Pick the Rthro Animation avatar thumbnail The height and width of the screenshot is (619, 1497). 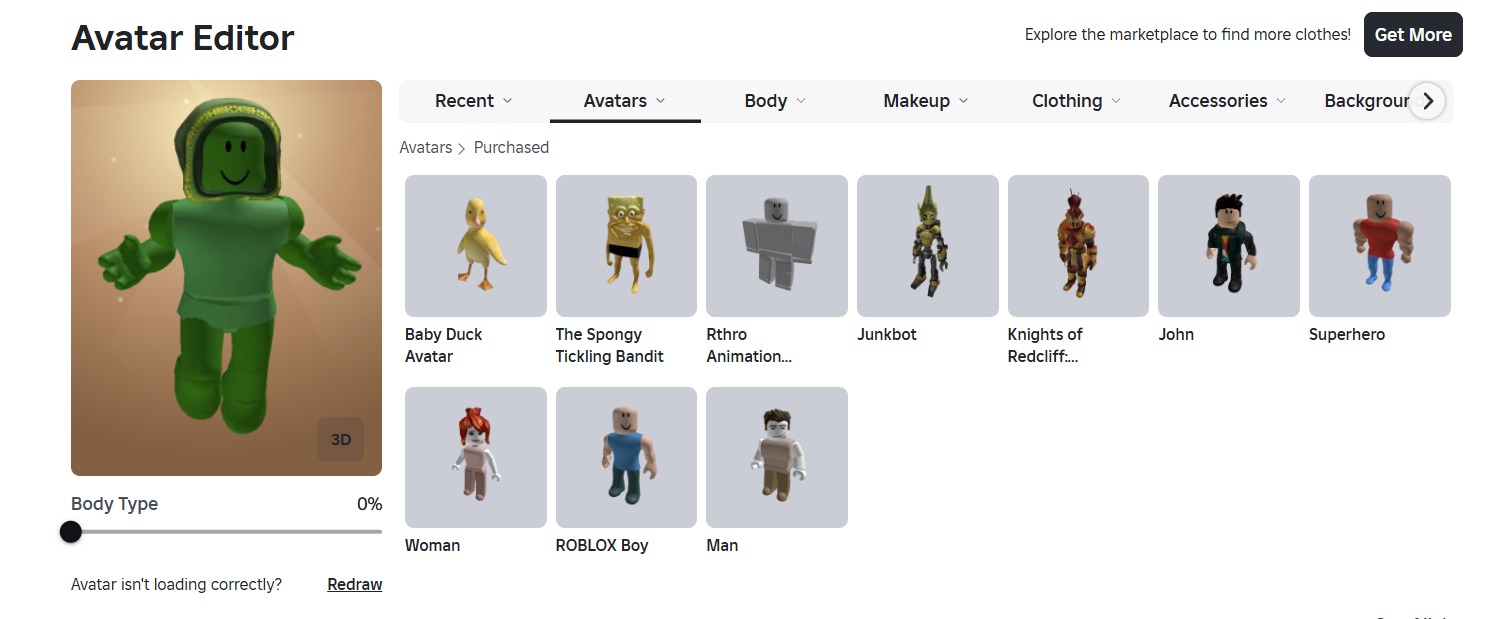pos(777,246)
